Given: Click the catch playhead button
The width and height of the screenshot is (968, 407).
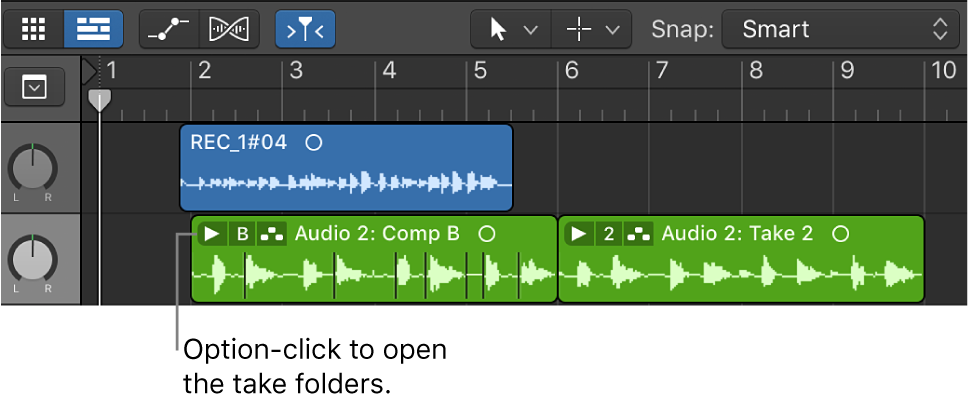Looking at the screenshot, I should 305,29.
